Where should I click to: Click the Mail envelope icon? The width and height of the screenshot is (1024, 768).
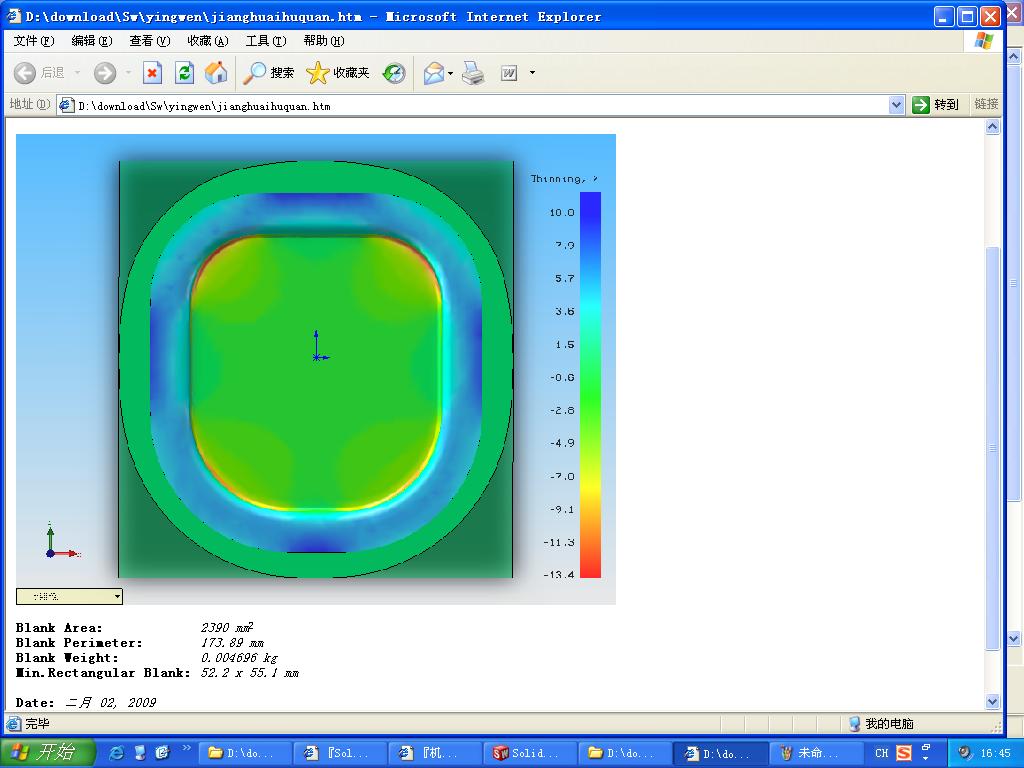pyautogui.click(x=434, y=72)
